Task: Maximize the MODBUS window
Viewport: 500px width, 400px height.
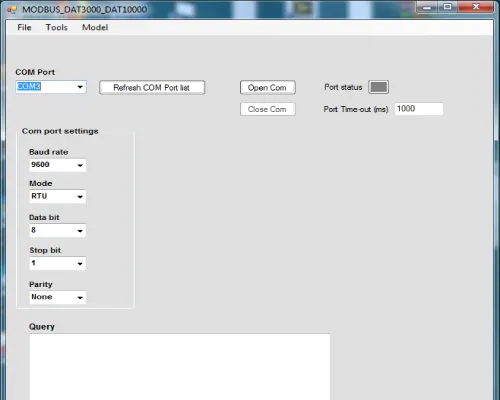Action: tap(448, 7)
